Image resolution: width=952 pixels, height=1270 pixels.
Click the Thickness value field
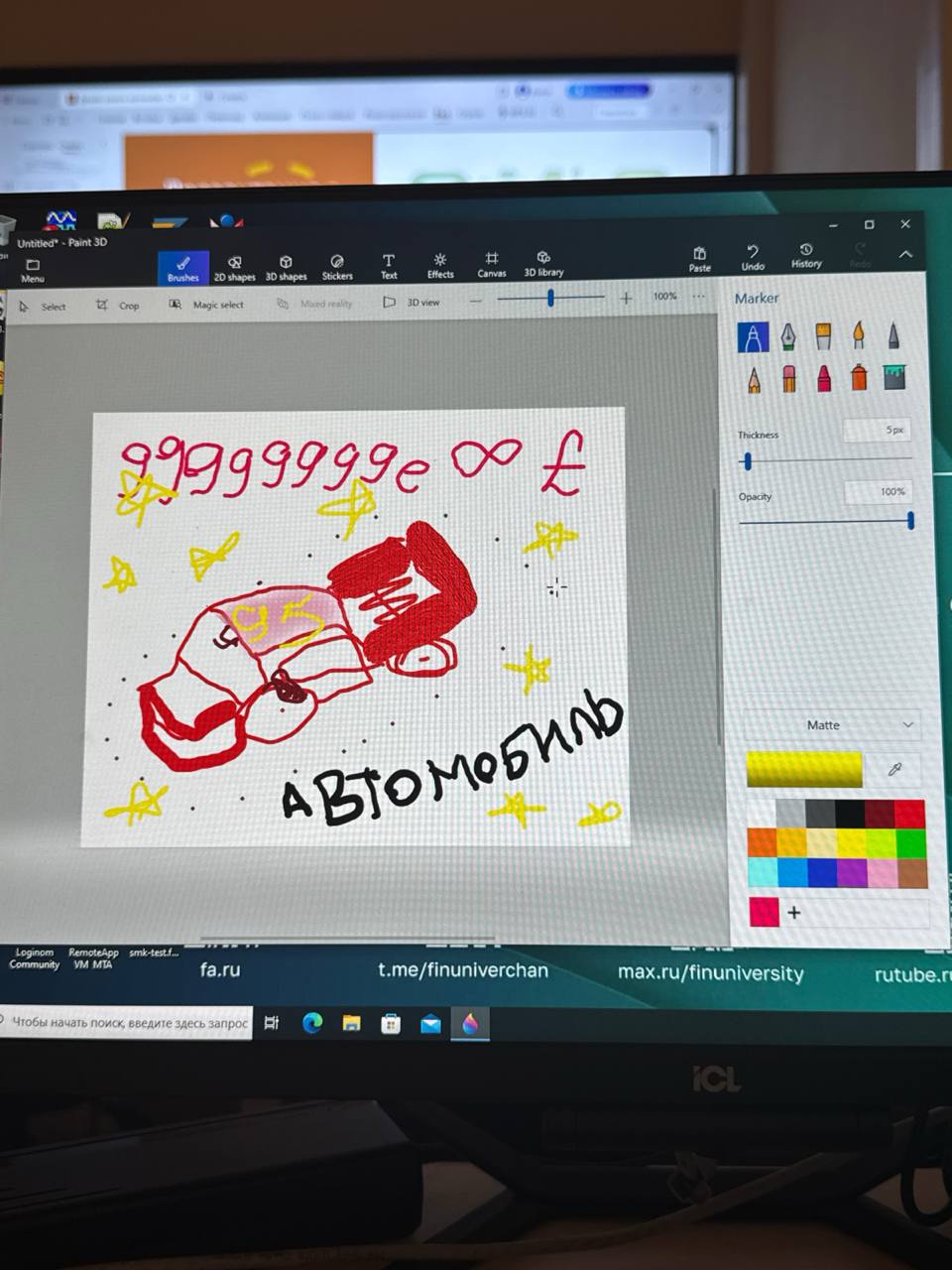877,431
